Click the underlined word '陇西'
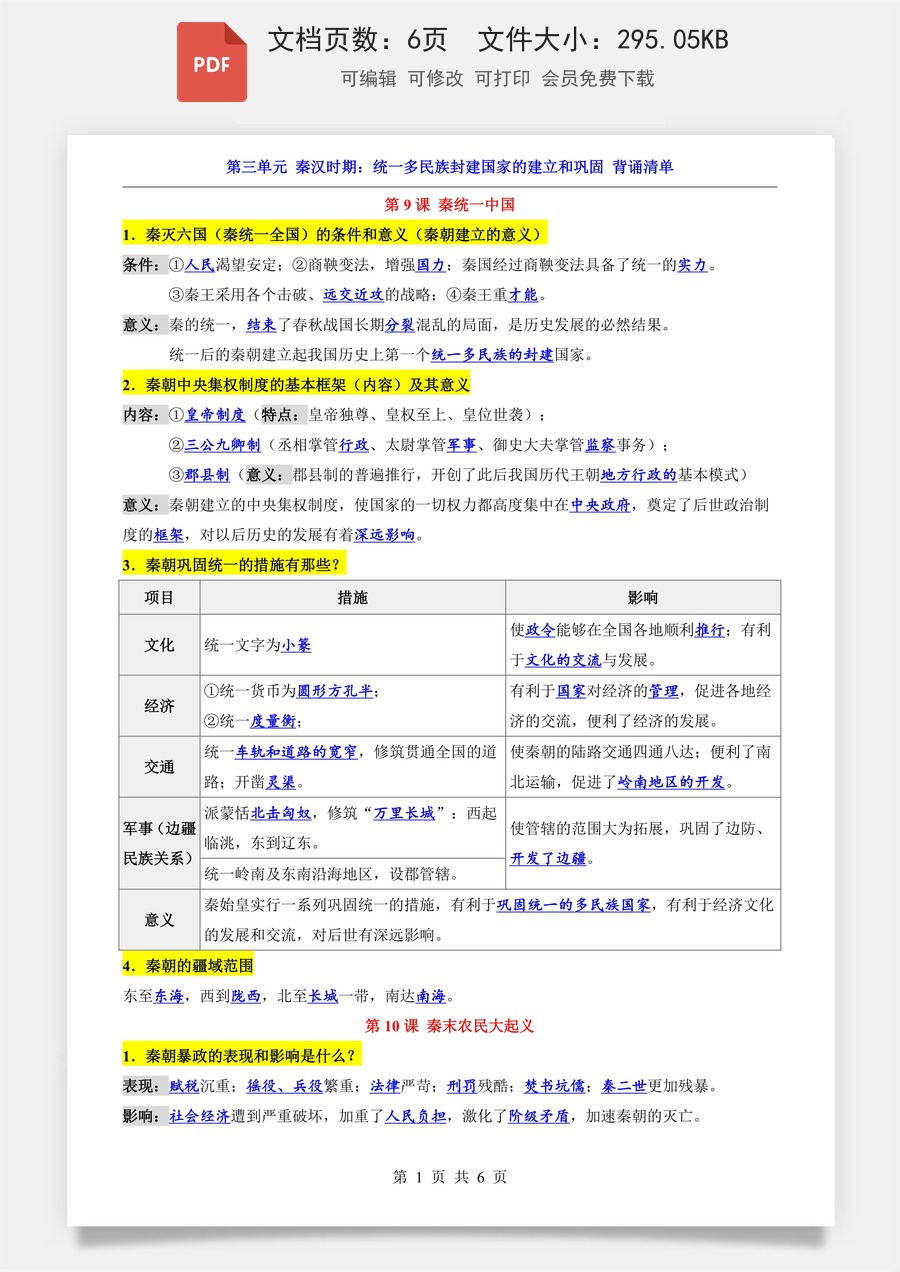The height and width of the screenshot is (1272, 900). pos(246,996)
